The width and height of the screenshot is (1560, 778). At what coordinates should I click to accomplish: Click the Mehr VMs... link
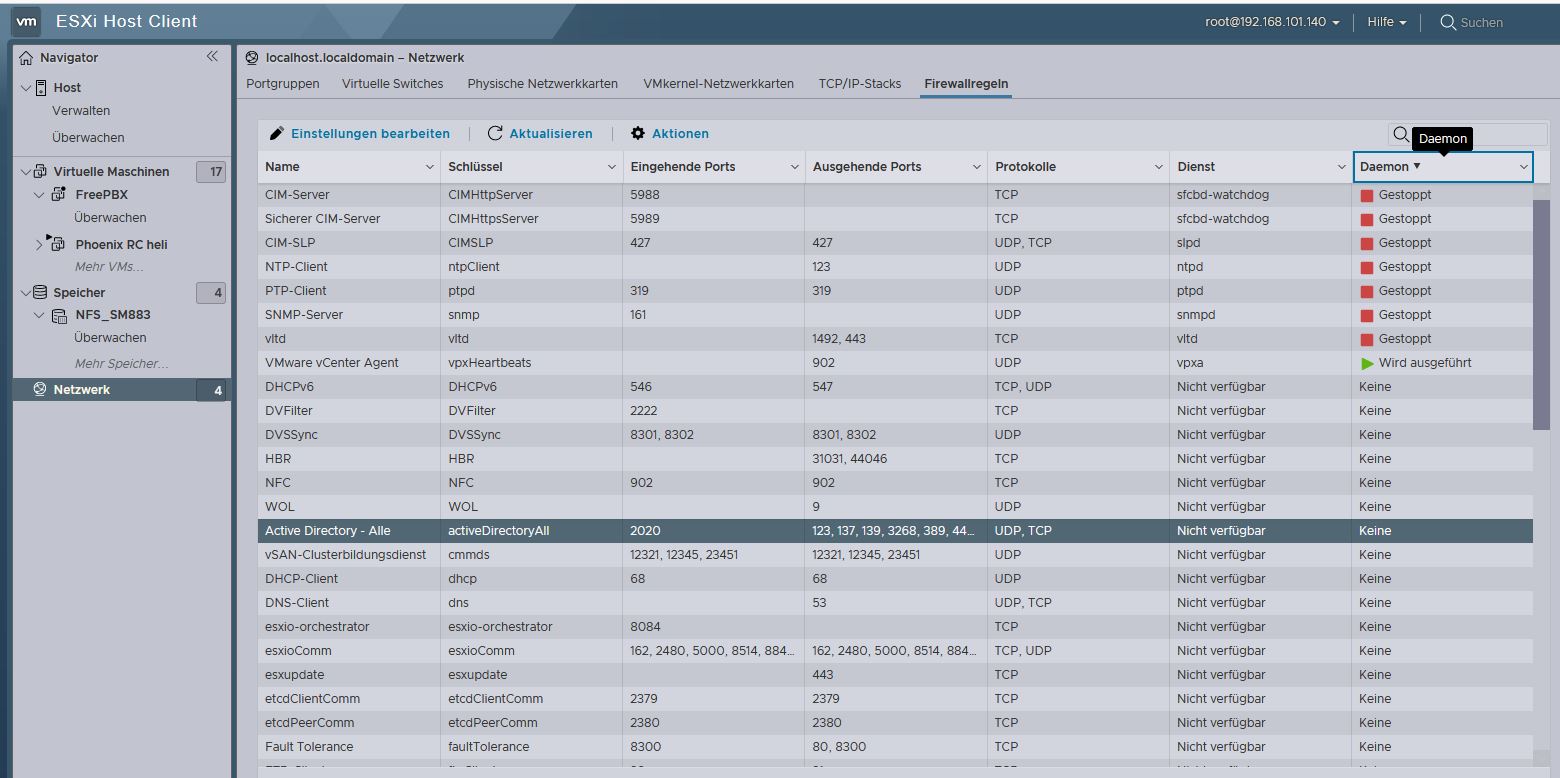click(x=109, y=267)
